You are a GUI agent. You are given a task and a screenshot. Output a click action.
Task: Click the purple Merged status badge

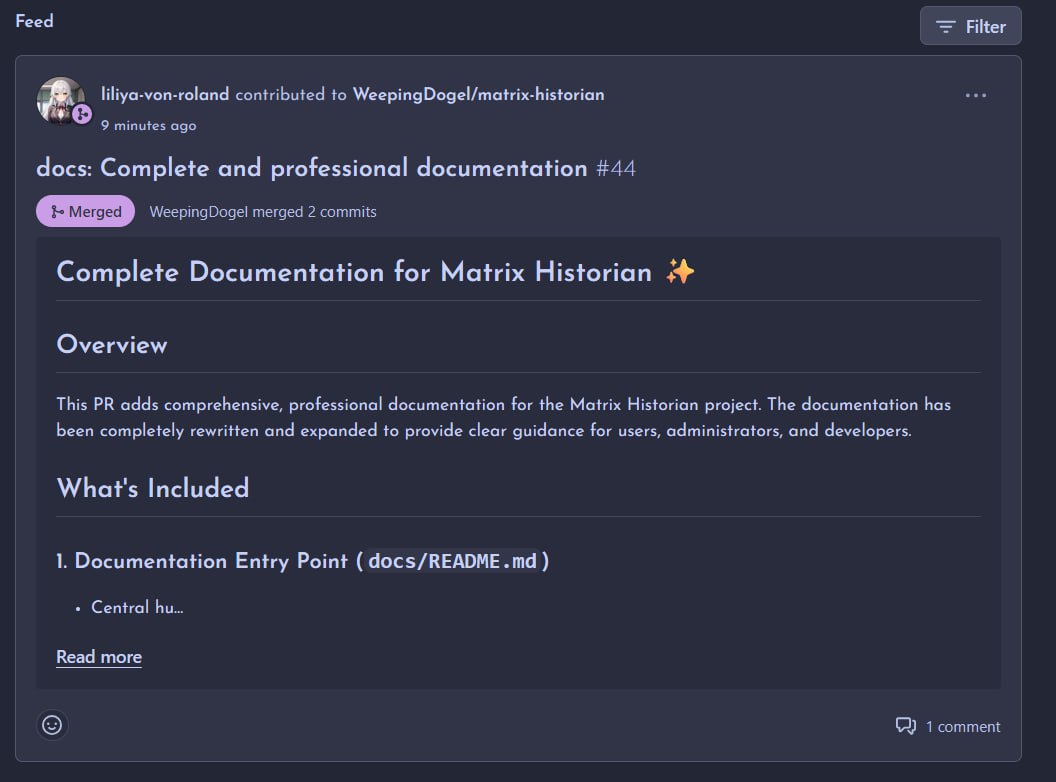[85, 212]
